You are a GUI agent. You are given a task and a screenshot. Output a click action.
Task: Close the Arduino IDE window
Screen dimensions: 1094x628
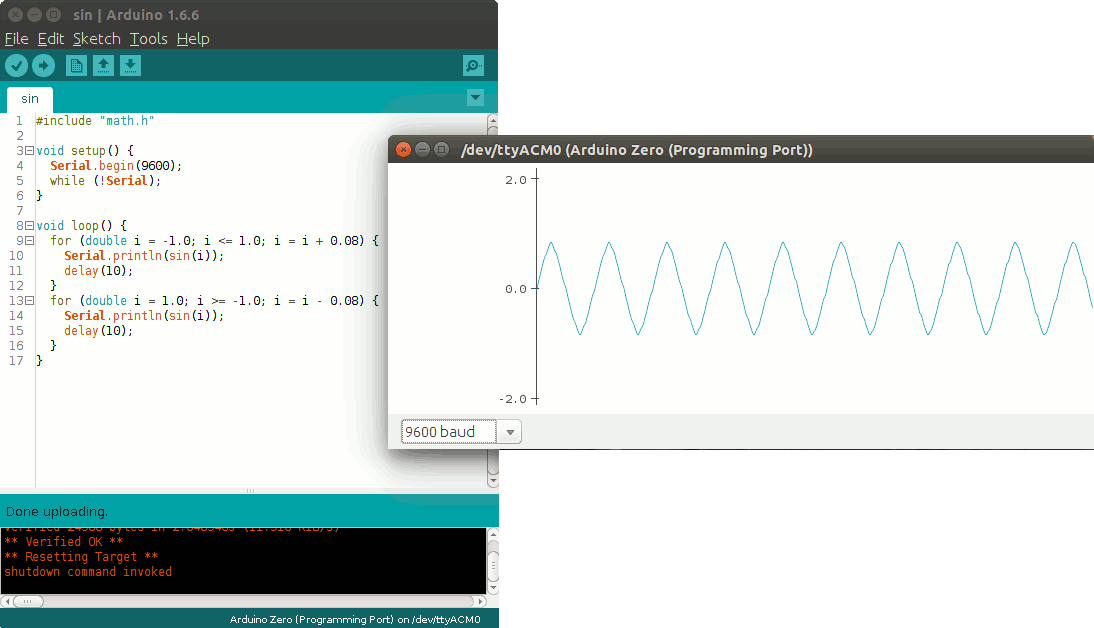(x=15, y=15)
